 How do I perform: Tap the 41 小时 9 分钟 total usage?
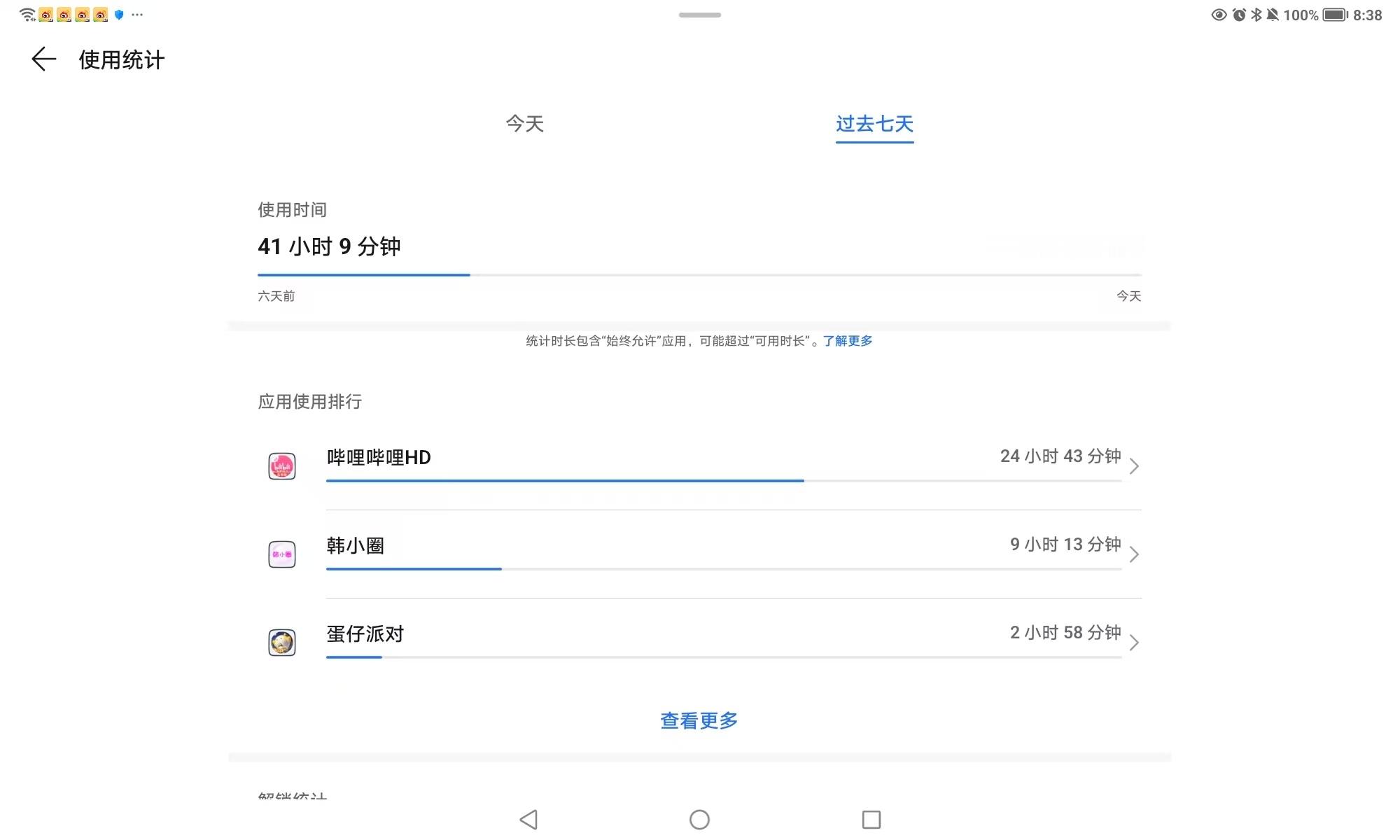329,246
